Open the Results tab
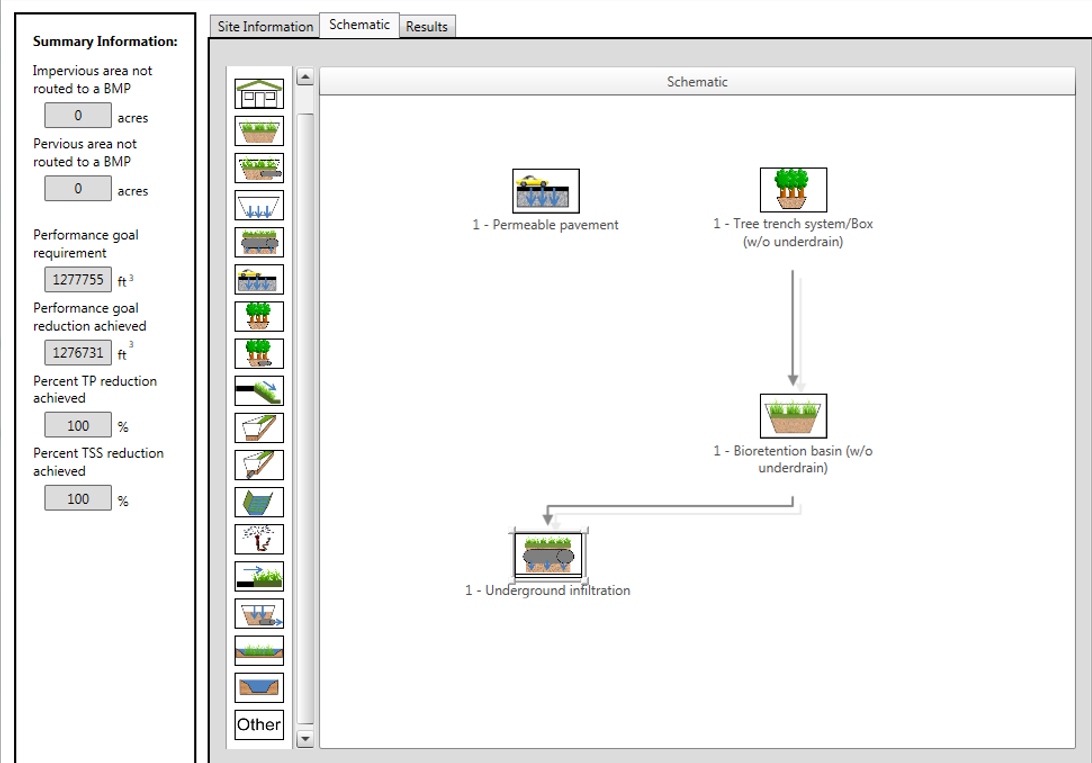Screen dimensions: 1092x763 (426, 26)
